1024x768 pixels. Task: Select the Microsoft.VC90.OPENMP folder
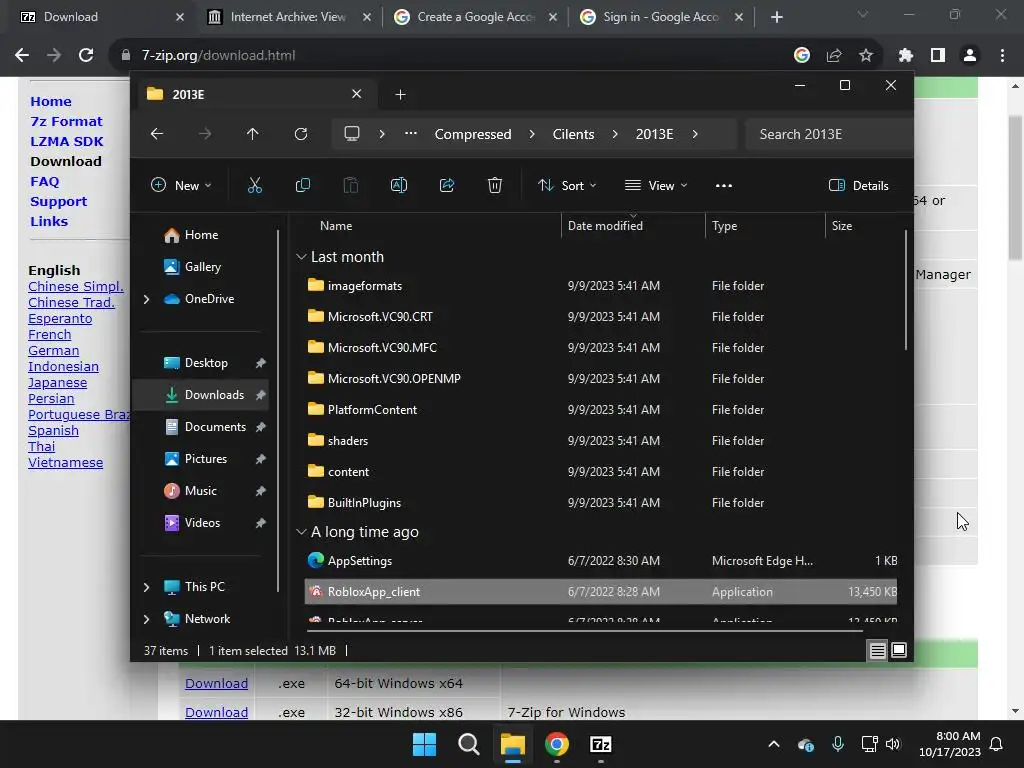[601, 379]
